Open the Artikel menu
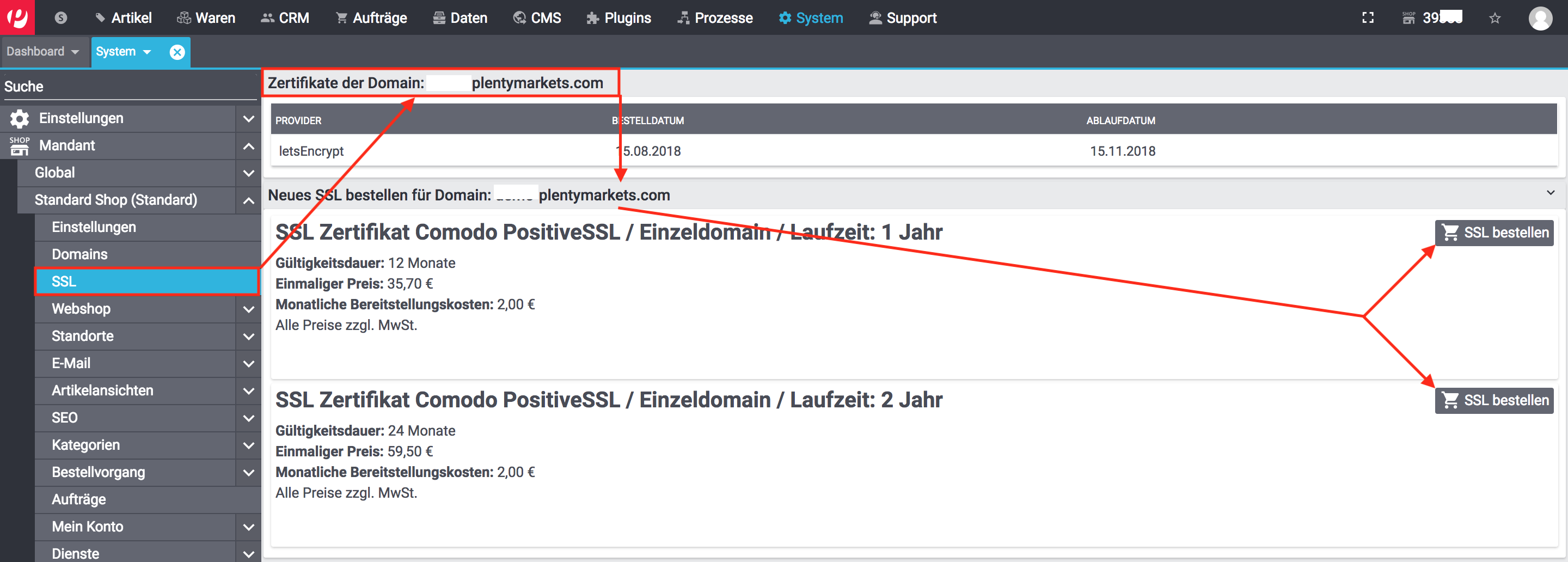 pyautogui.click(x=124, y=17)
